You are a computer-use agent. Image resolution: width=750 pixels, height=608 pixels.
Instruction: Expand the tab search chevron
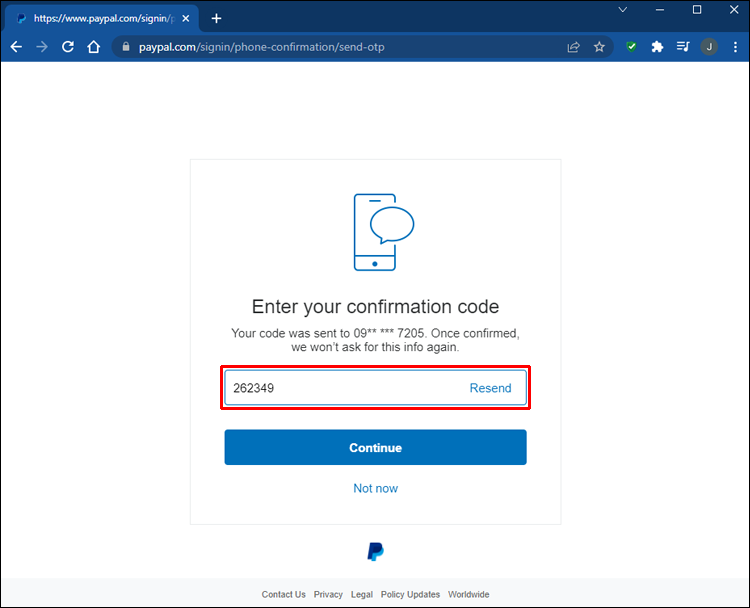click(x=623, y=10)
